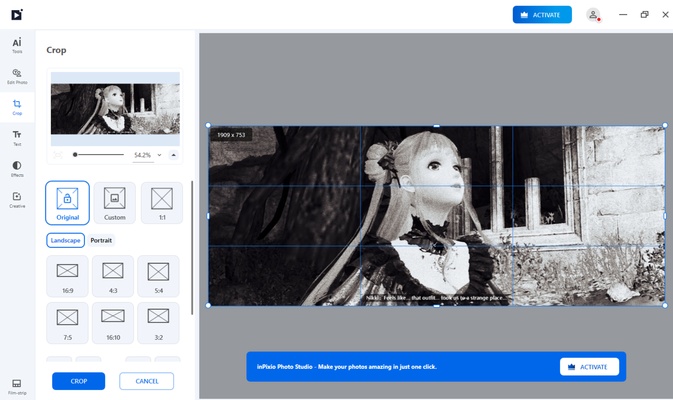The width and height of the screenshot is (673, 400).
Task: Show the Film-strip at bottom left
Action: click(17, 387)
